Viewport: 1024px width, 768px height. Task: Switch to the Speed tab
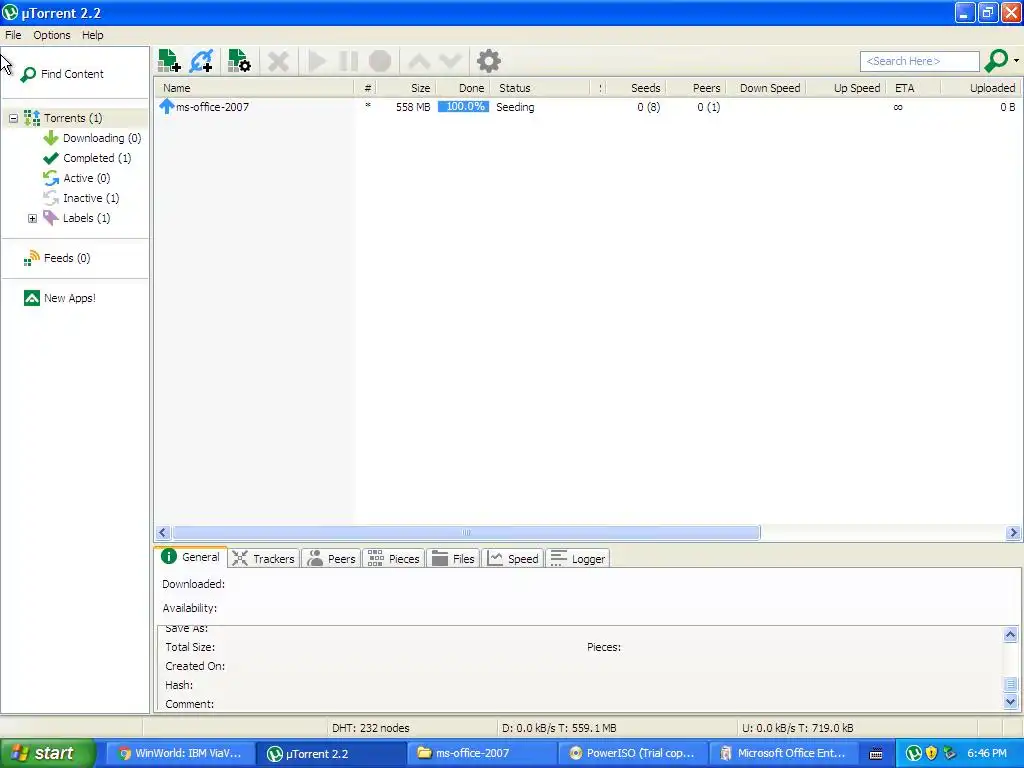(x=513, y=558)
